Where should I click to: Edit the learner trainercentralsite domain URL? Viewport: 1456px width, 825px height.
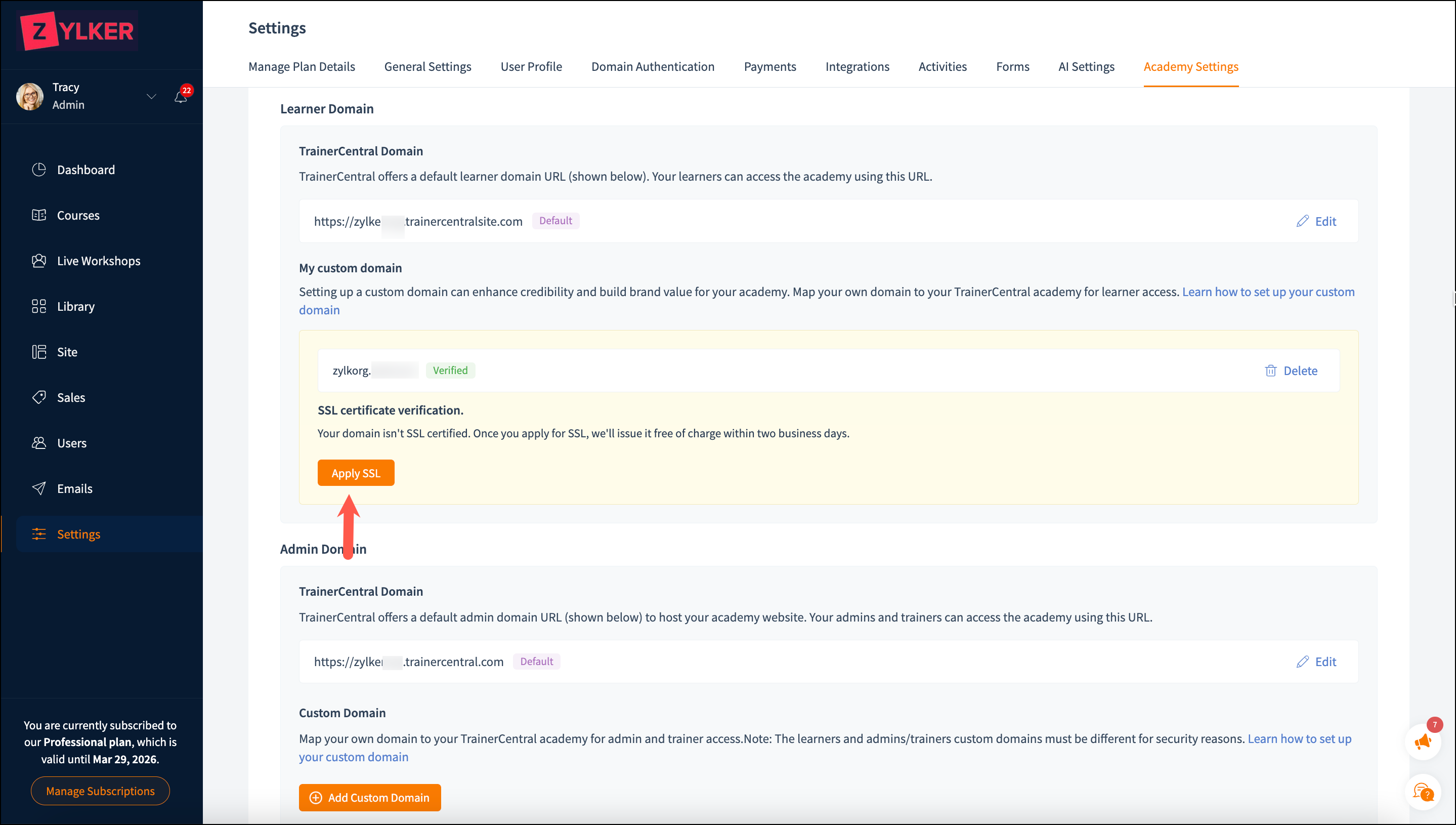[1316, 222]
